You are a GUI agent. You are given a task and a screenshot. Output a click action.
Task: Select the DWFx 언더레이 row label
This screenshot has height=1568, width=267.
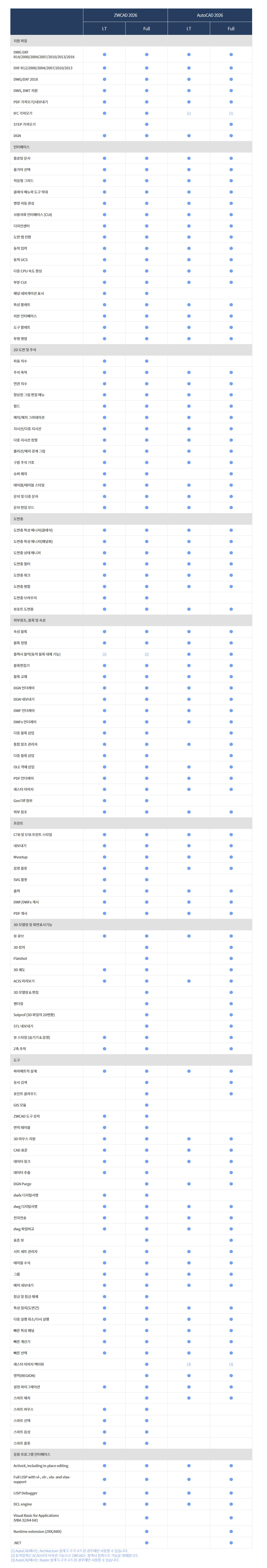[25, 722]
